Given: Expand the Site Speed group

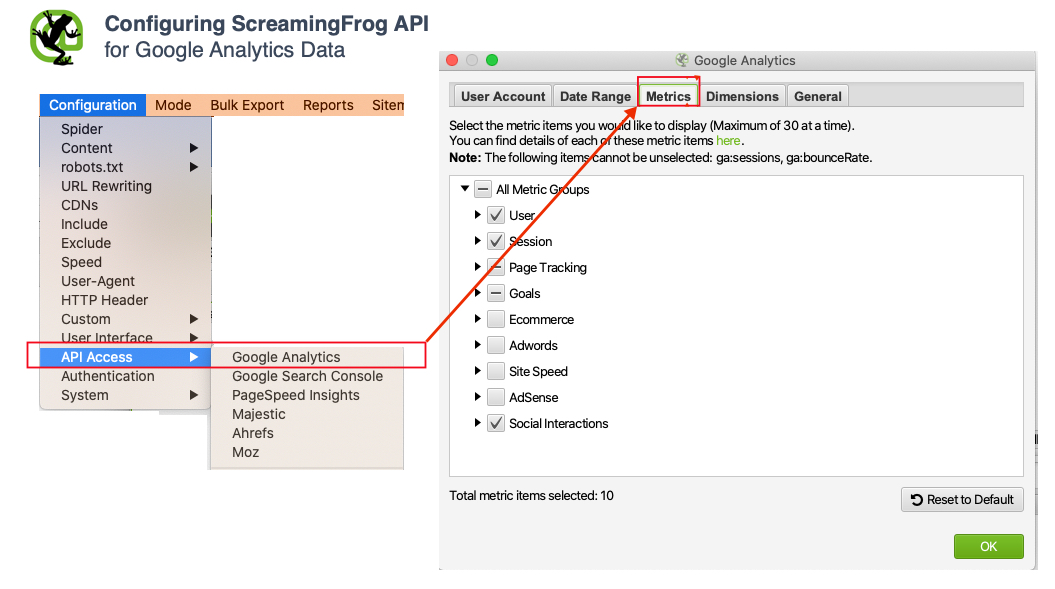Looking at the screenshot, I should (478, 371).
